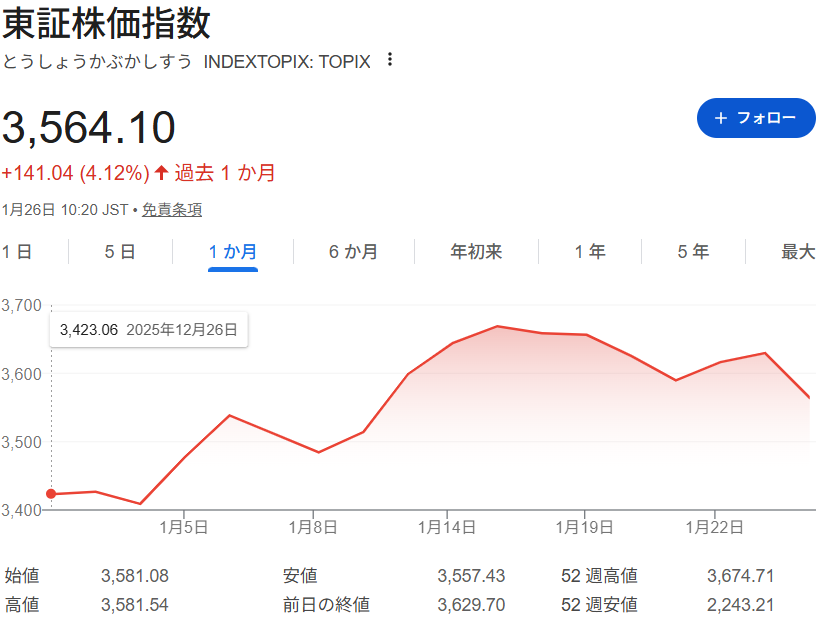Click the red up-arrow change indicator
Screen dimensions: 831x623
(x=161, y=173)
